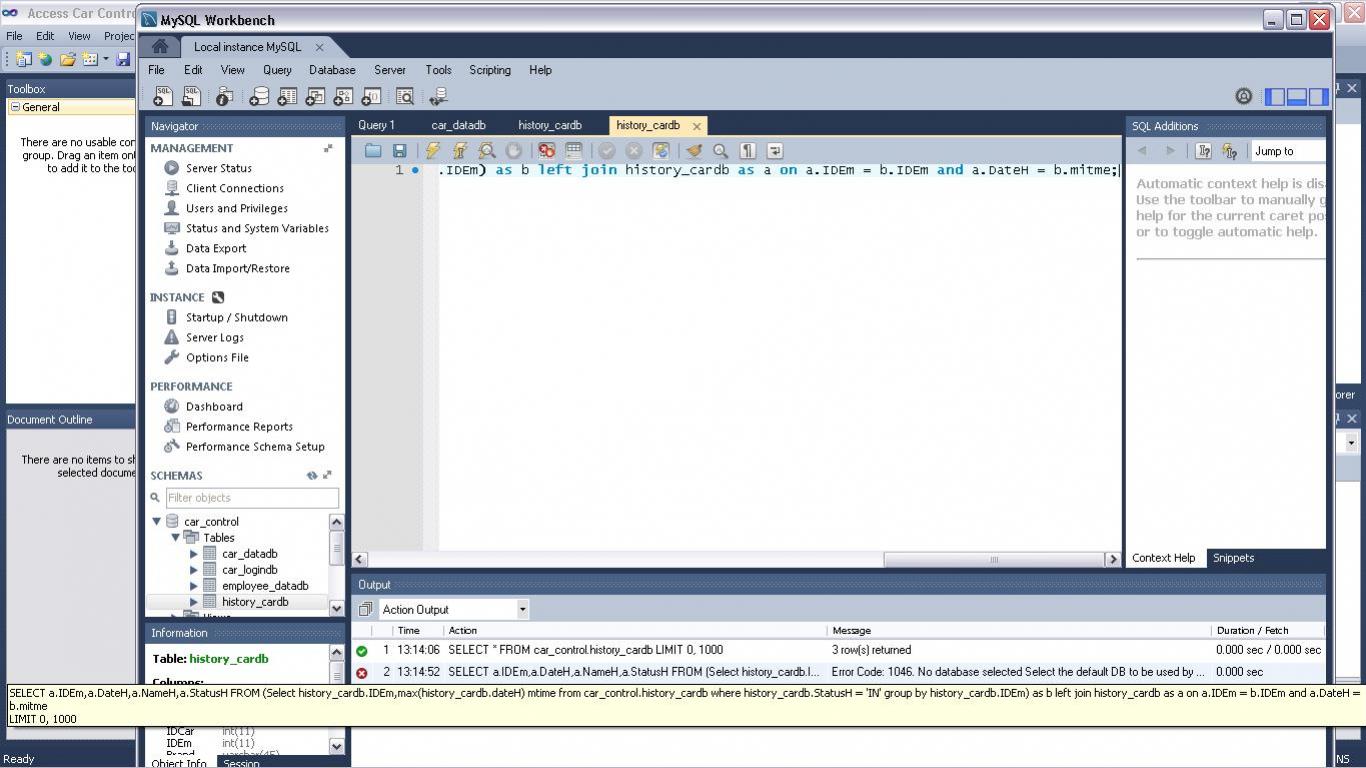Viewport: 1366px width, 768px height.
Task: Open the Database menu
Action: [332, 70]
